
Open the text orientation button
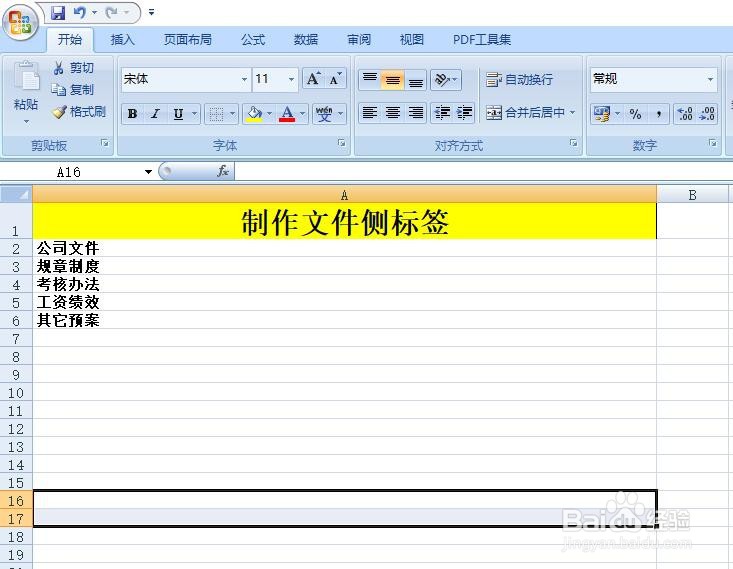[446, 79]
